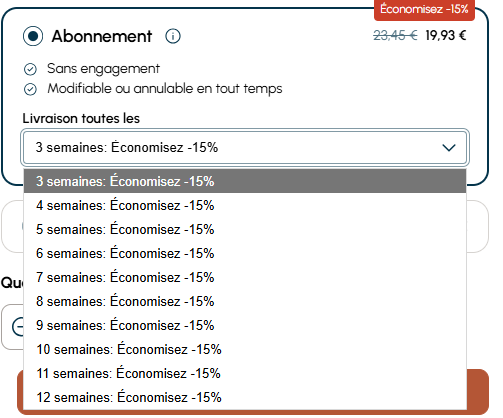503x418 pixels.
Task: Collapse the delivery frequency dropdown chevron
Action: (x=449, y=147)
